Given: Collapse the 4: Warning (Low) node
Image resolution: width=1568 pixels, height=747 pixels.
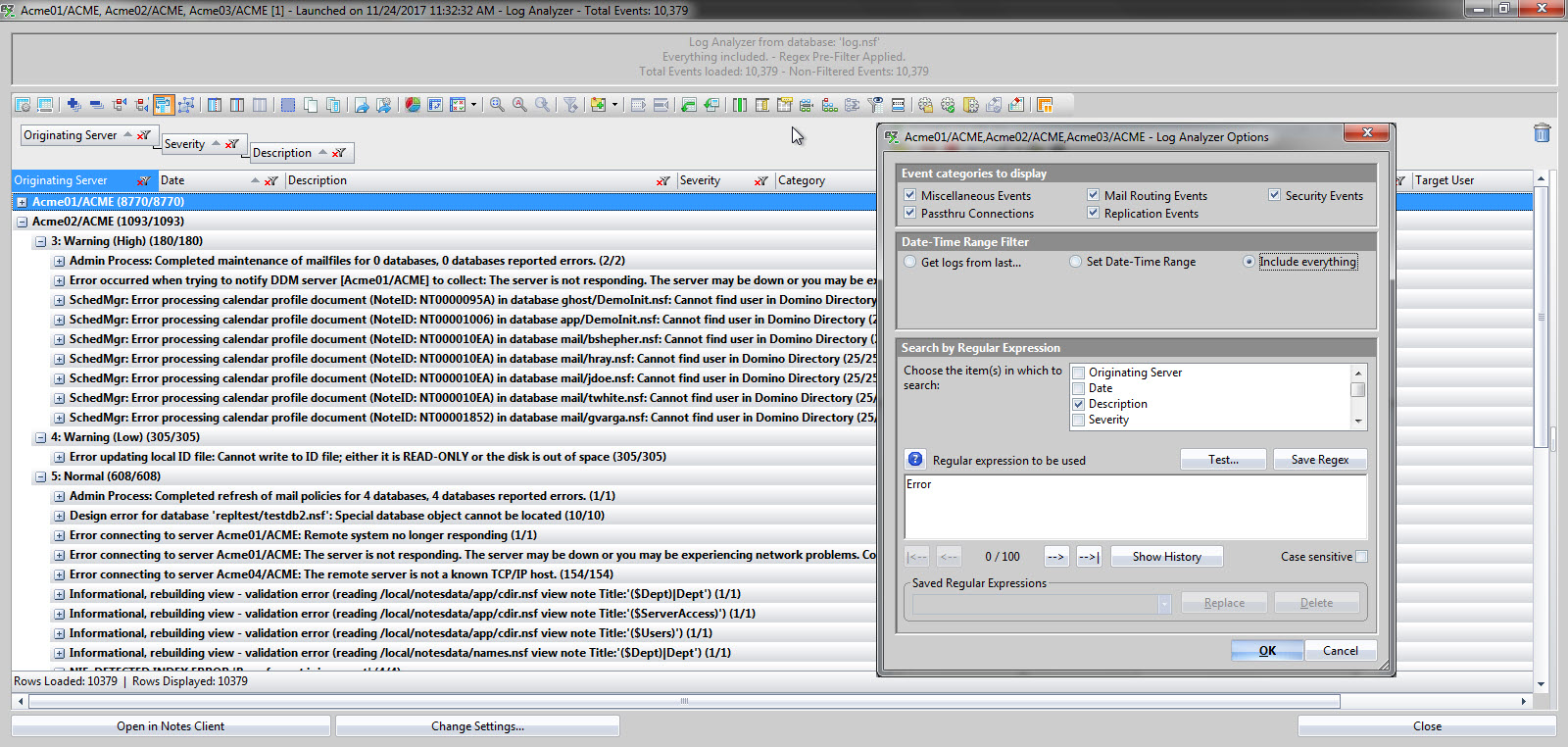Looking at the screenshot, I should (40, 437).
